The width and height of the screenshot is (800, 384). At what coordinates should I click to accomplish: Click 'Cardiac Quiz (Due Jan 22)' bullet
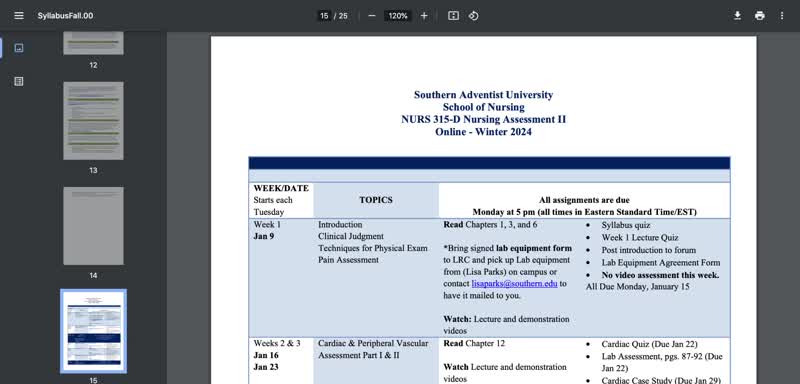pos(649,344)
